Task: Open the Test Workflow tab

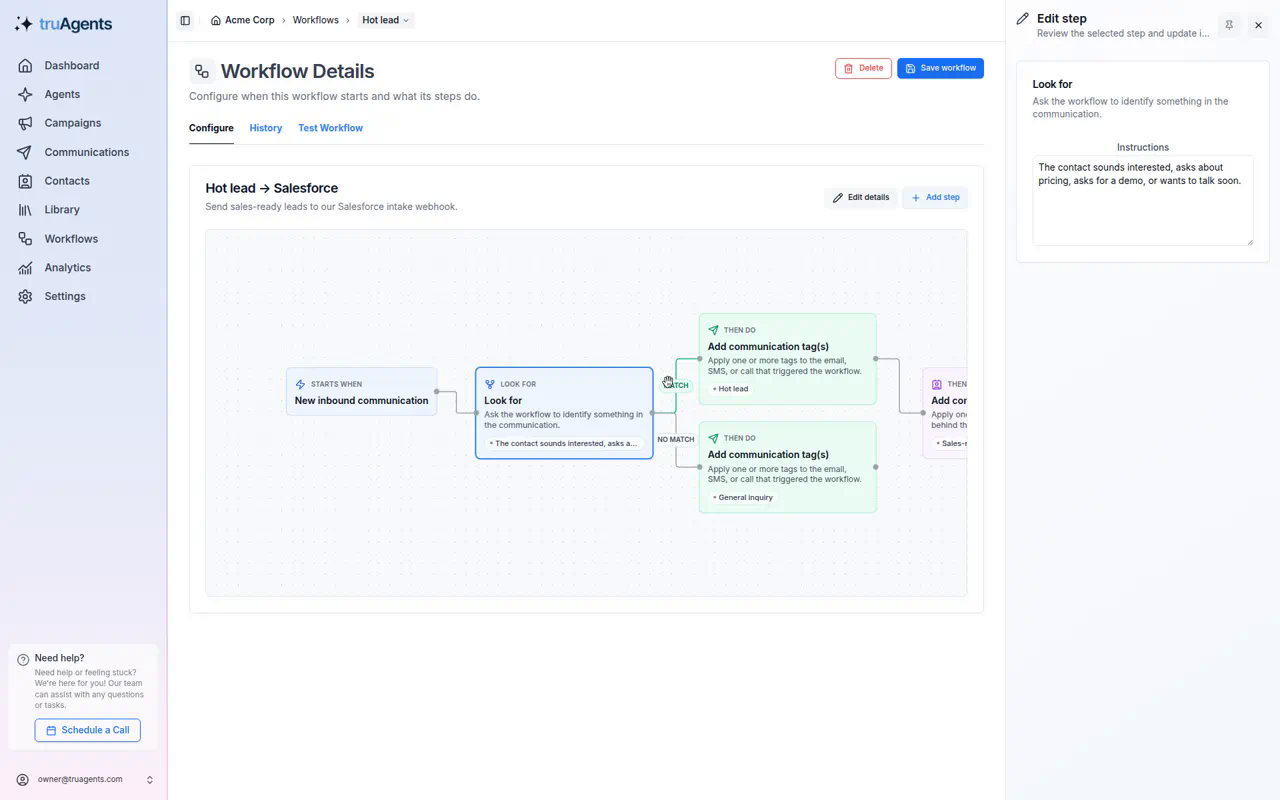Action: [330, 128]
